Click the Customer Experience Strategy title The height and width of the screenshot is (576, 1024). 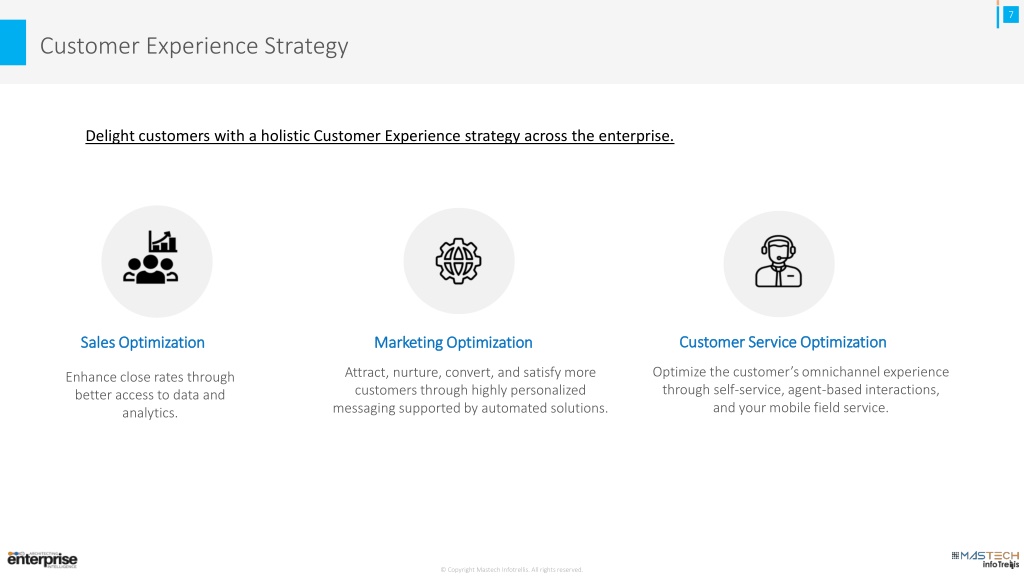(x=194, y=46)
